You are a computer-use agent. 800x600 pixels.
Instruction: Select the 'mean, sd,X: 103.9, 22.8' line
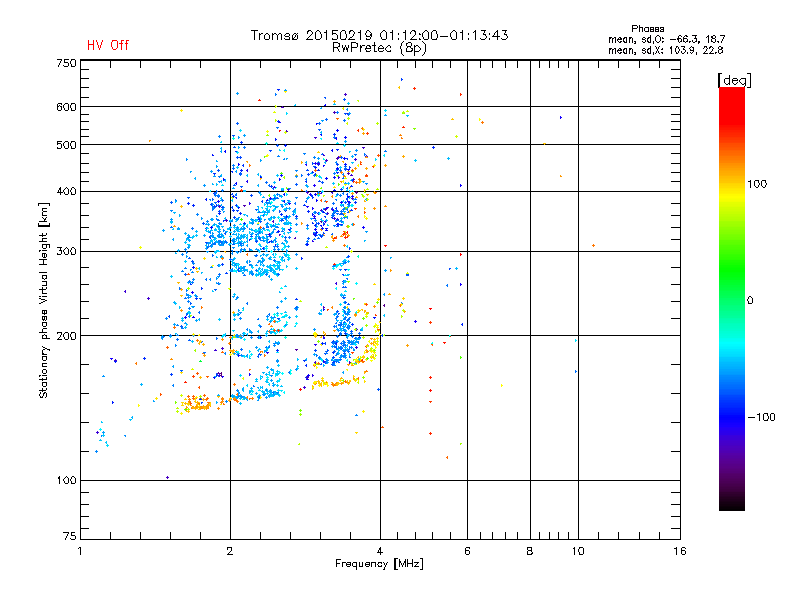click(665, 50)
